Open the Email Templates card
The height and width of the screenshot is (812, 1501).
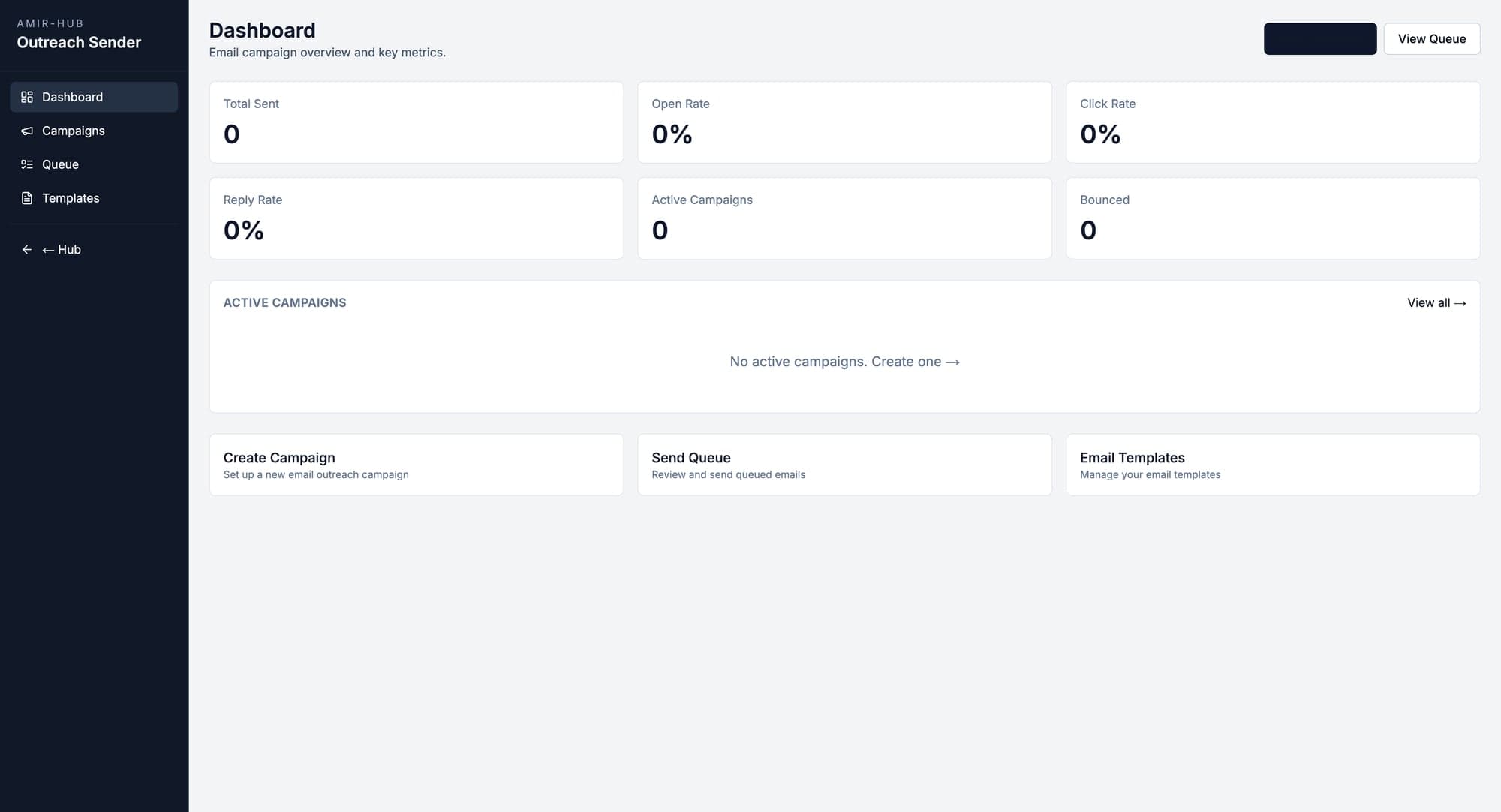coord(1272,465)
